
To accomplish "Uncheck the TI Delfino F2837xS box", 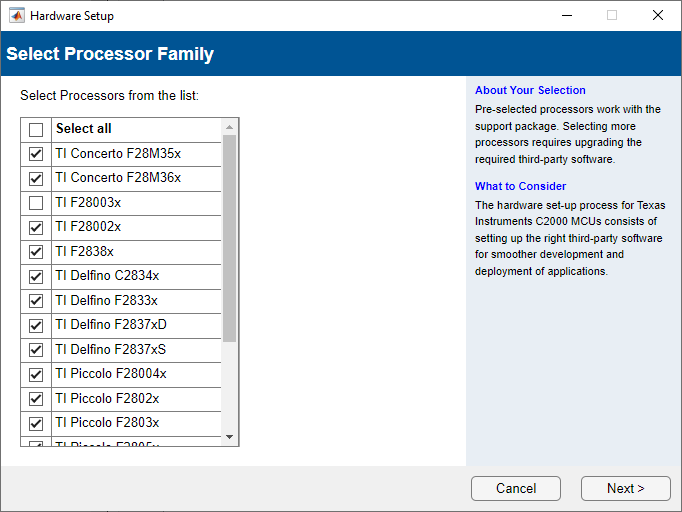I will [36, 350].
